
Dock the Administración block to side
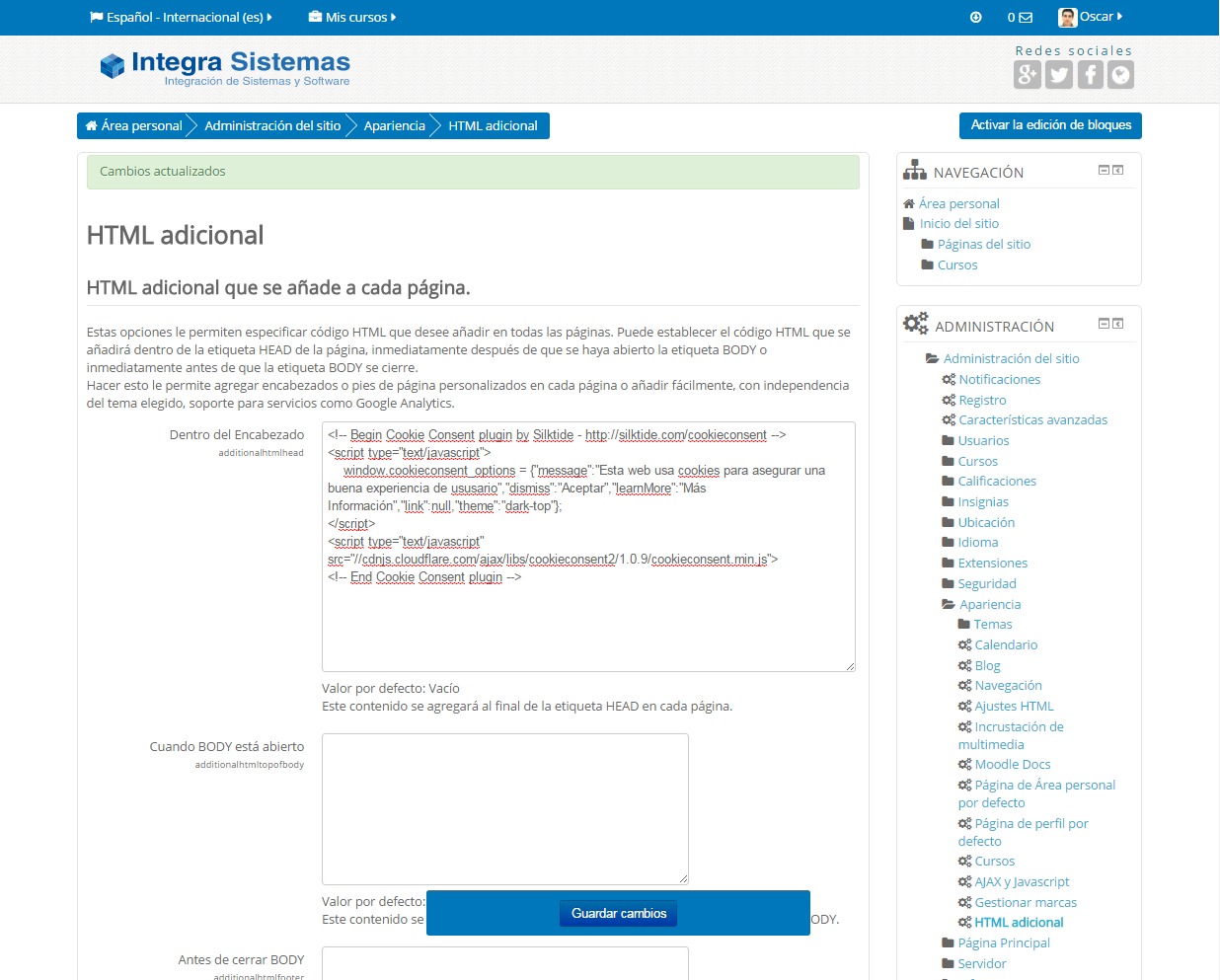click(x=1118, y=323)
